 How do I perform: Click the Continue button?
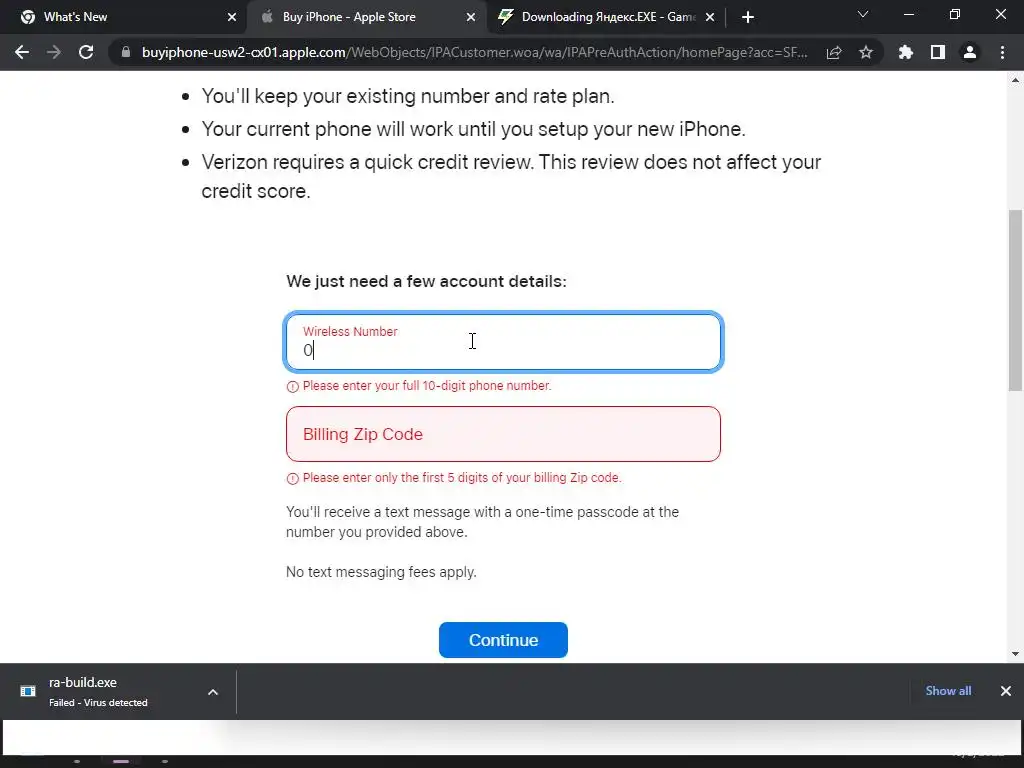[503, 640]
